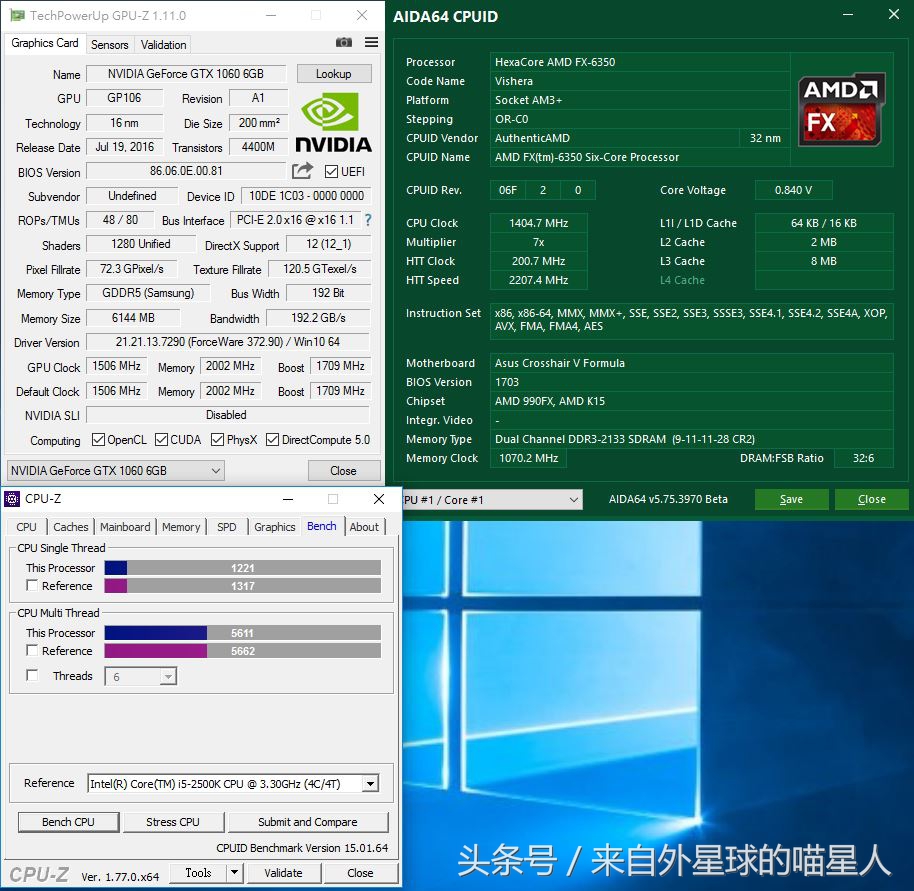This screenshot has width=914, height=891.
Task: Click the Lookup button
Action: pos(334,73)
